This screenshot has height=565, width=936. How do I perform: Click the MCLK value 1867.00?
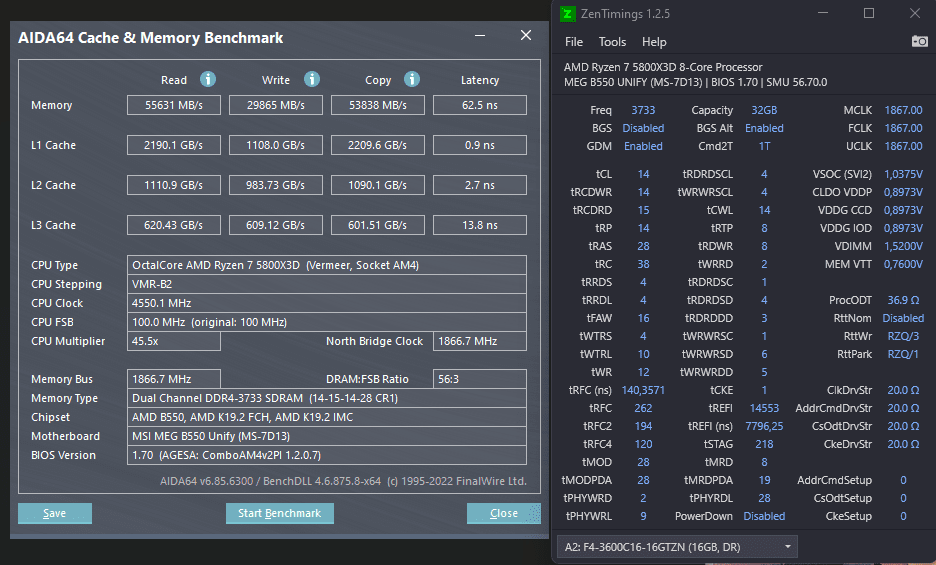coord(903,110)
